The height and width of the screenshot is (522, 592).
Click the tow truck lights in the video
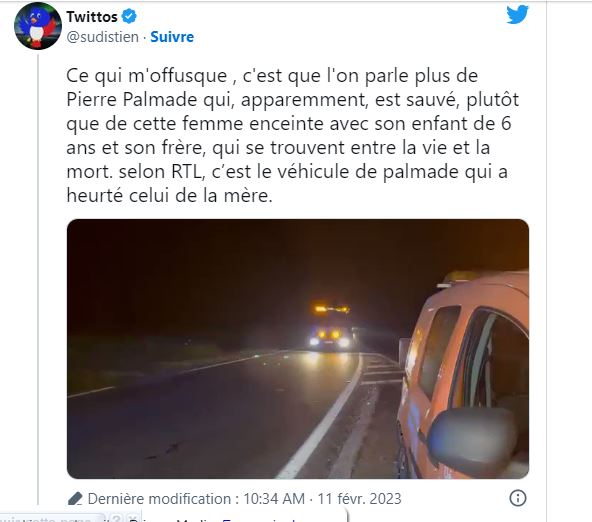point(331,326)
